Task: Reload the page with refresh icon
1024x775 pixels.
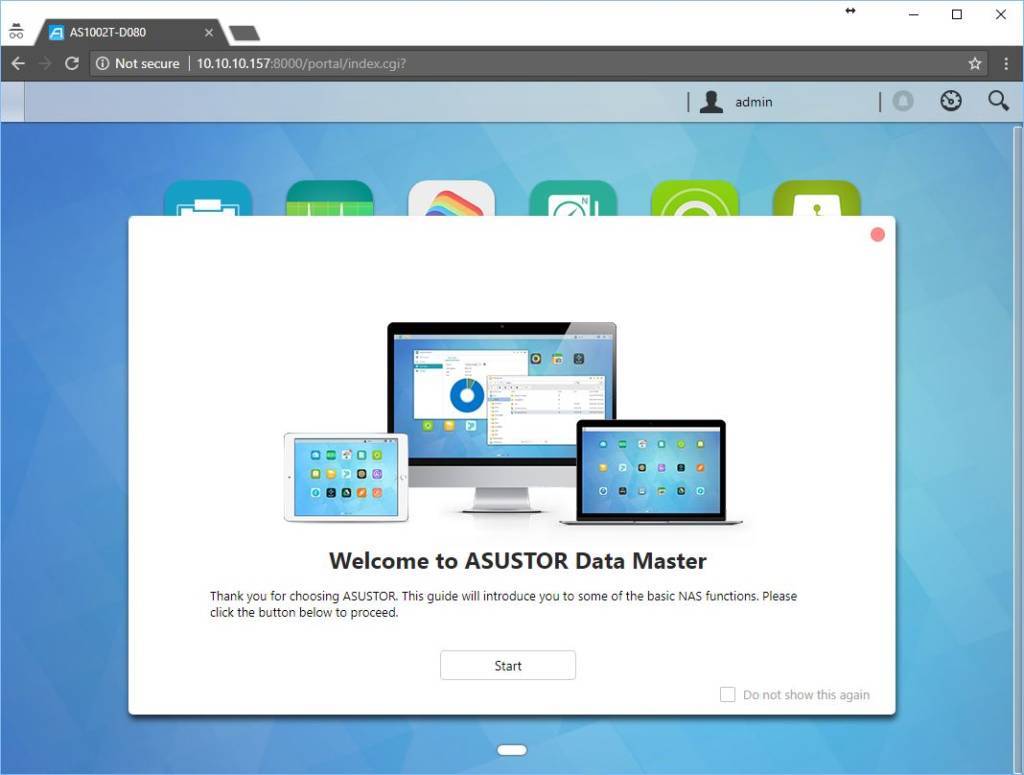Action: pos(72,63)
